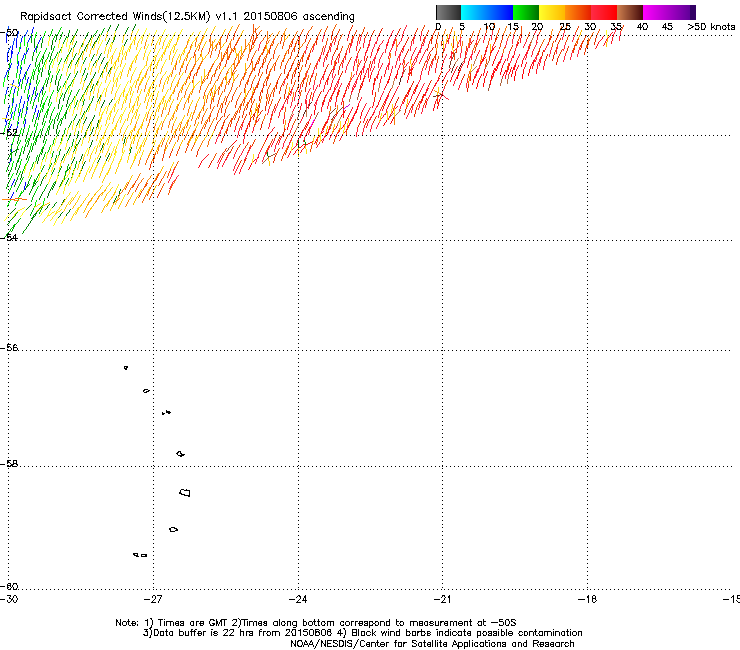Screen dimensions: 740x650
Task: Click the 'Data buffer is 22 hrs' note line
Action: click(x=362, y=633)
